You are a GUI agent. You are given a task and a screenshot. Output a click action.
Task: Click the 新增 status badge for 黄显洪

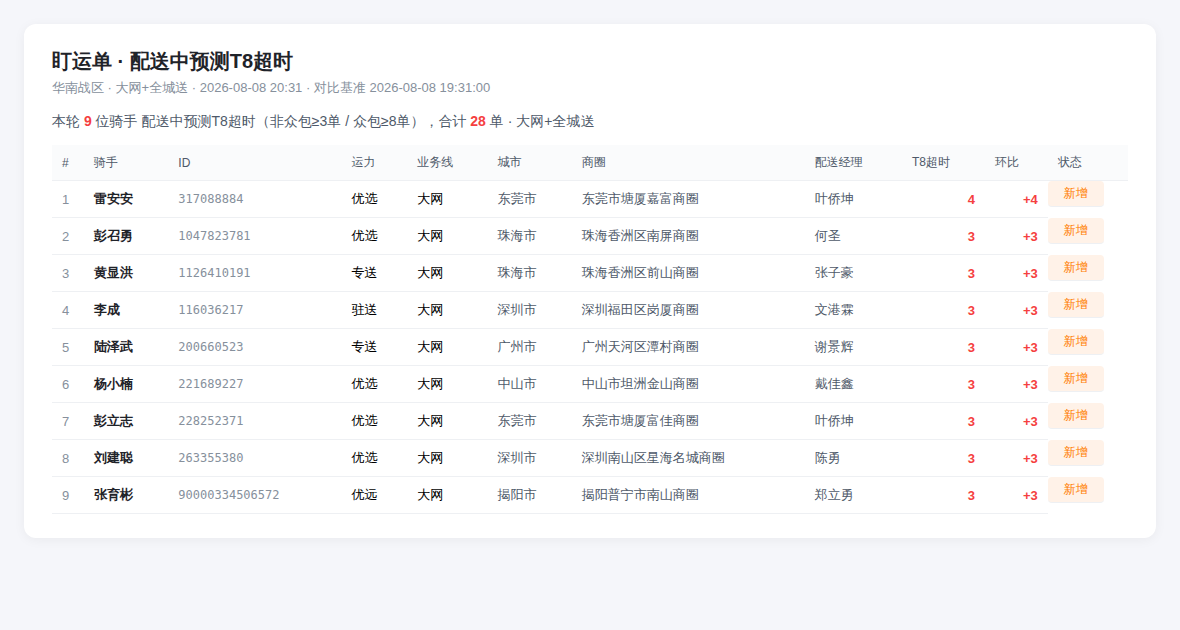point(1075,267)
